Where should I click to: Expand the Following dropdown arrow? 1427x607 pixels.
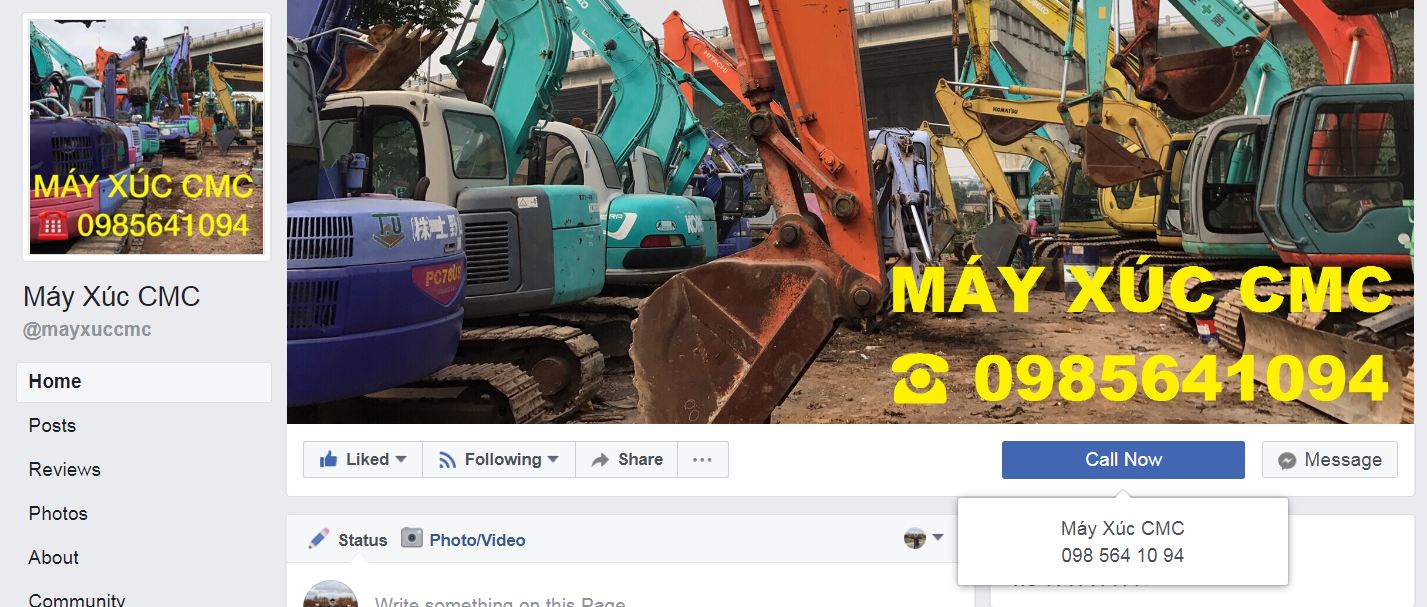click(552, 459)
